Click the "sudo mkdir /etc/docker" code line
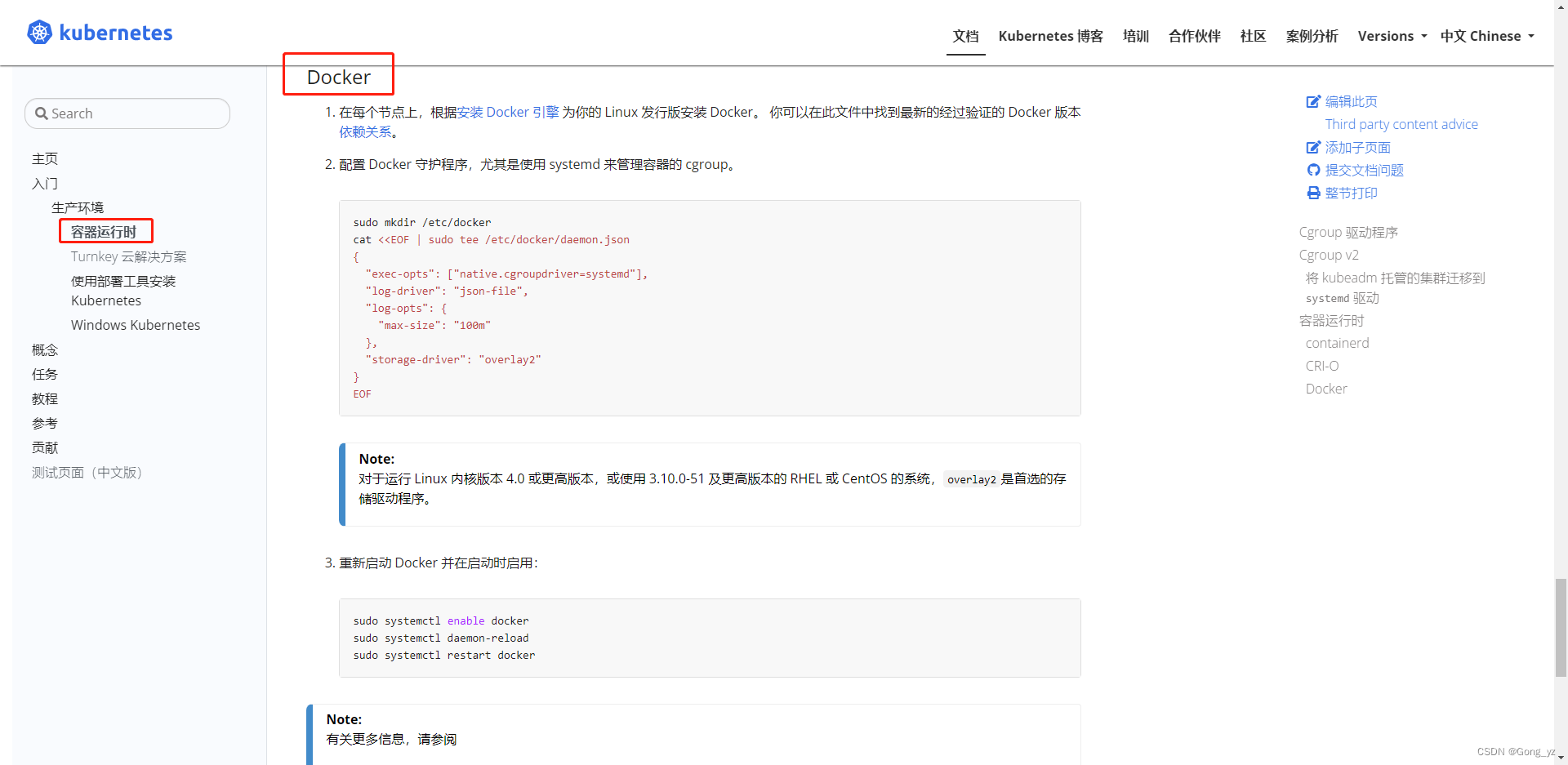The width and height of the screenshot is (1568, 765). 422,222
